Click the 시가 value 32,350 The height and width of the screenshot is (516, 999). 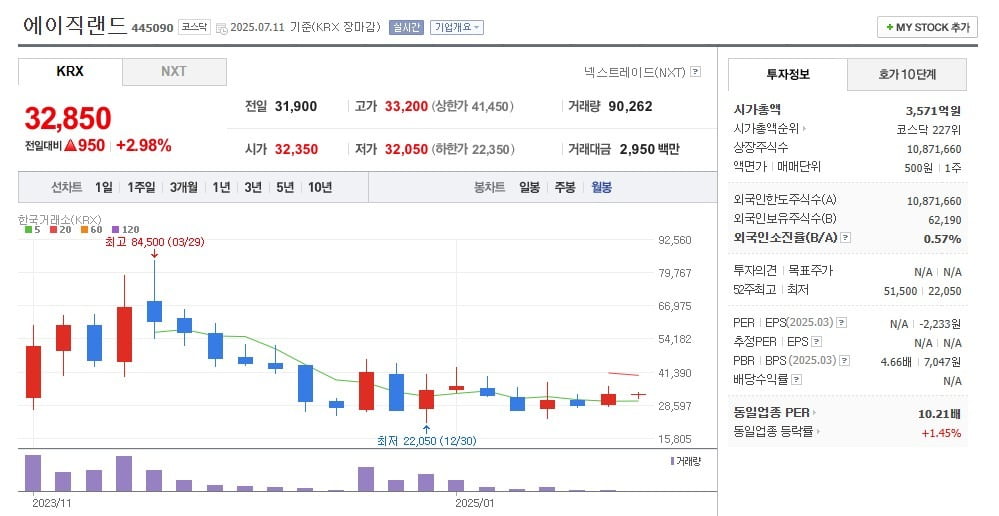point(296,149)
